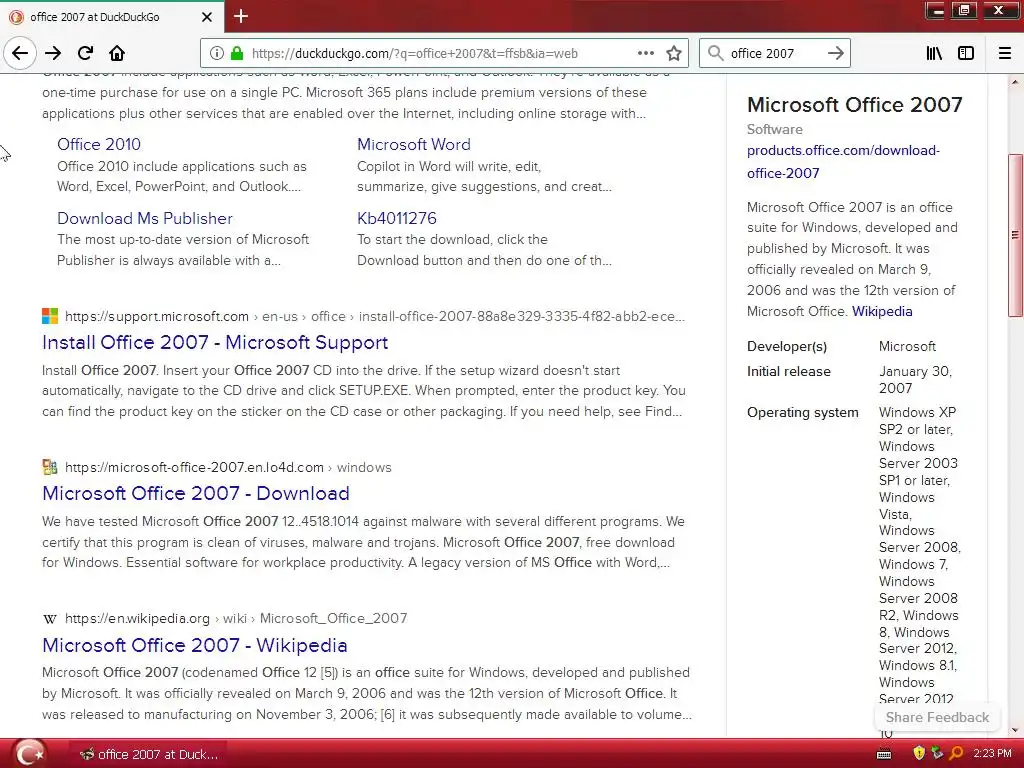Open the Wikipedia link in info panel
This screenshot has height=768, width=1024.
(x=882, y=312)
